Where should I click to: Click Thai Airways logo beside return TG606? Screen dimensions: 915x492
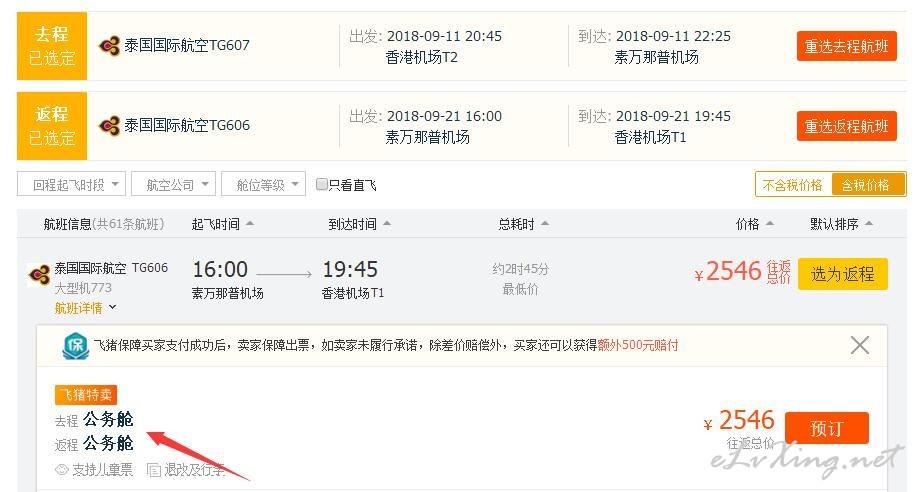109,125
